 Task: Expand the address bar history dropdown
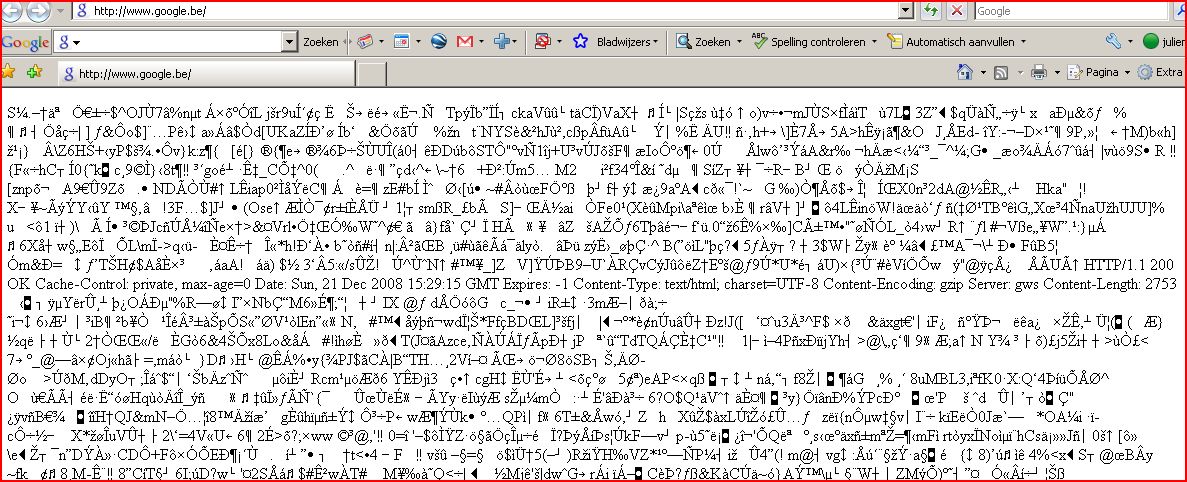coord(907,11)
